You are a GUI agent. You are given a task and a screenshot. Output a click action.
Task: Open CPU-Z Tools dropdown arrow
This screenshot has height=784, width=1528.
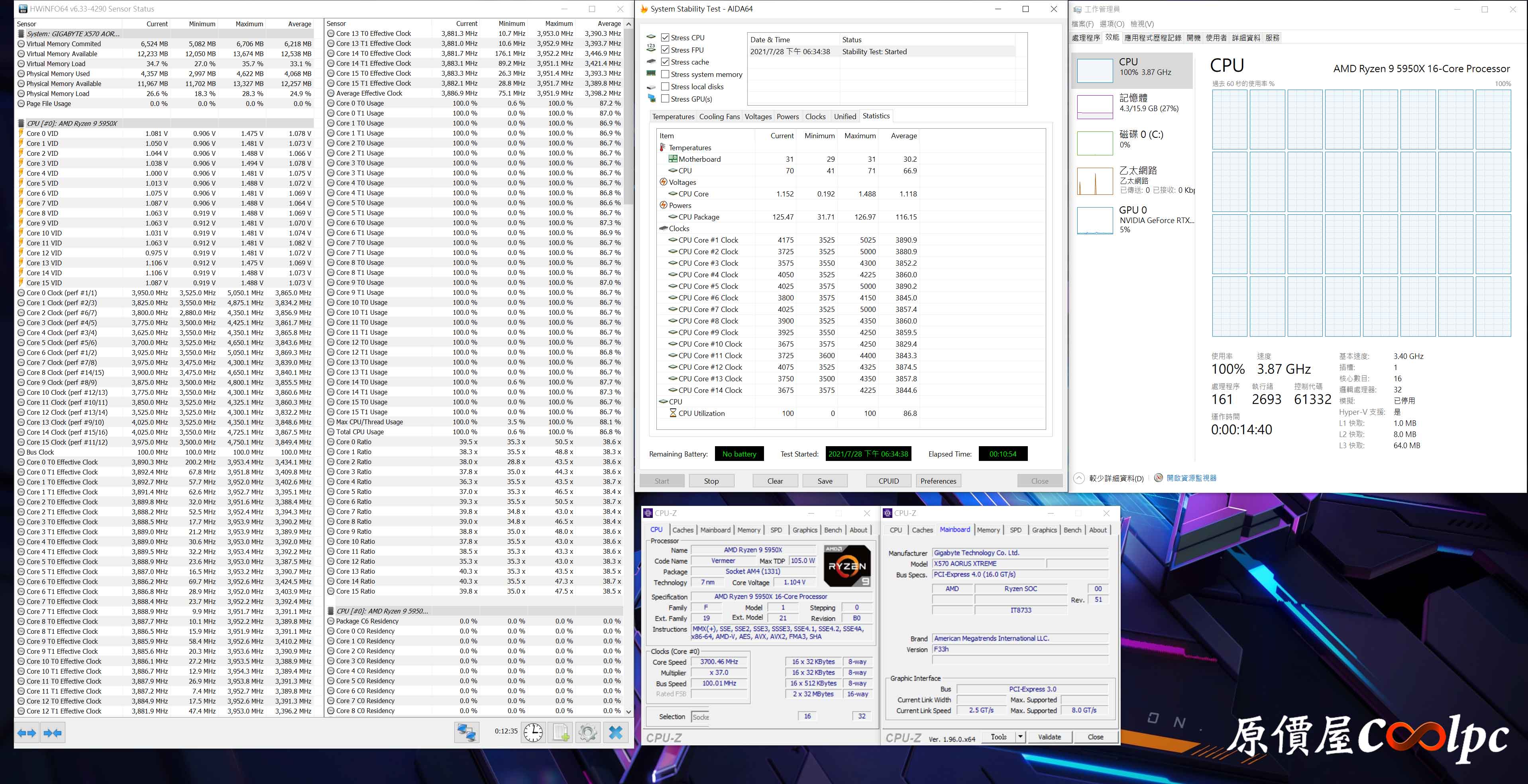click(1020, 737)
